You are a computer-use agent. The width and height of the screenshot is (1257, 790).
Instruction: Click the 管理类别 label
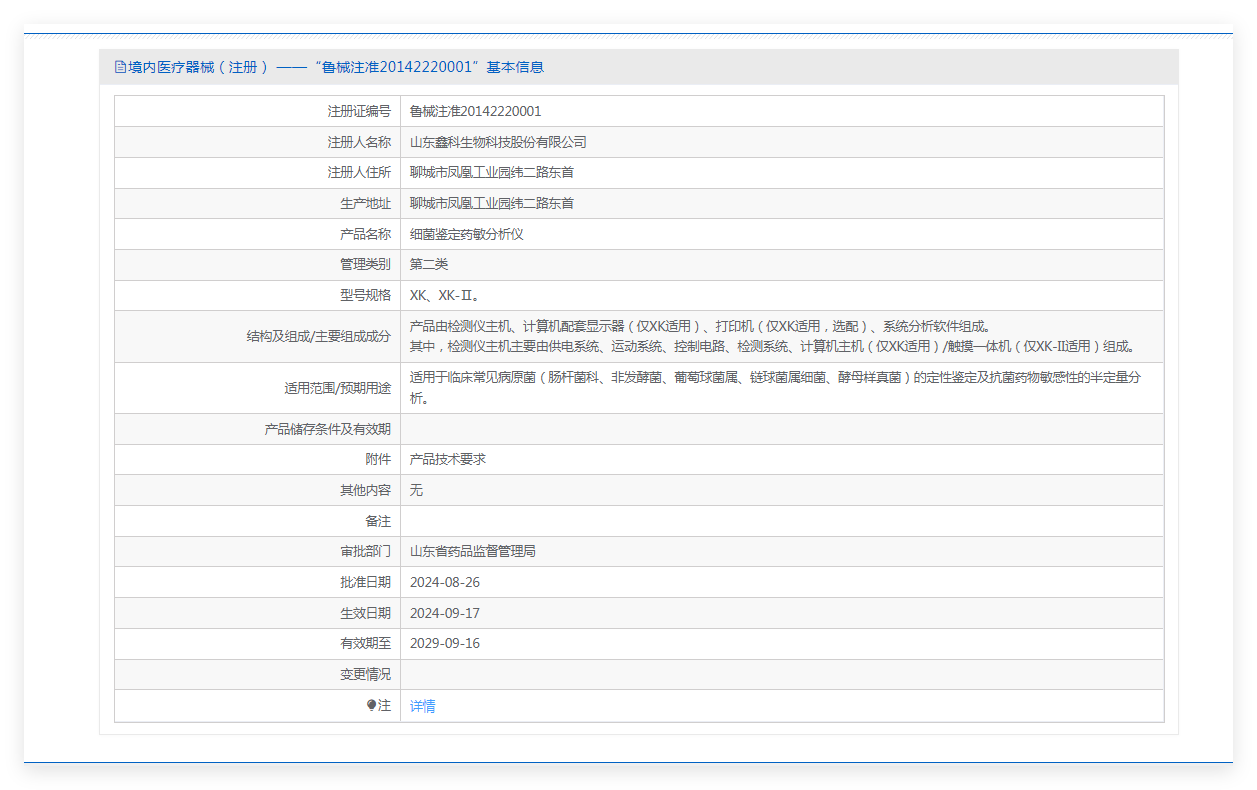click(x=365, y=264)
